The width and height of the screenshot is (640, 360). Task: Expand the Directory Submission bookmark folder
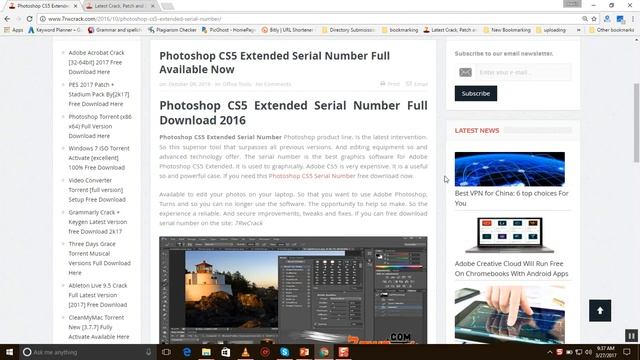(348, 30)
